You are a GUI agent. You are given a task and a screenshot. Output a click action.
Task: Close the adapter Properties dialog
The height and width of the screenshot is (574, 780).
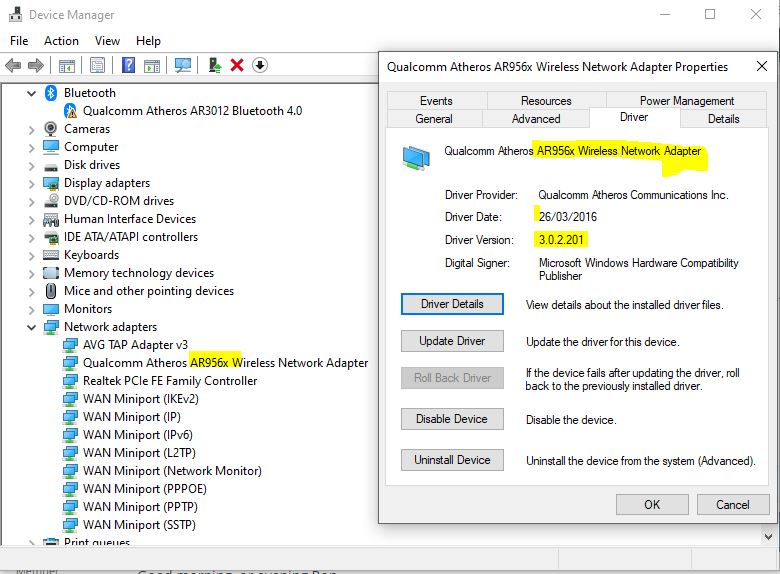pos(762,66)
